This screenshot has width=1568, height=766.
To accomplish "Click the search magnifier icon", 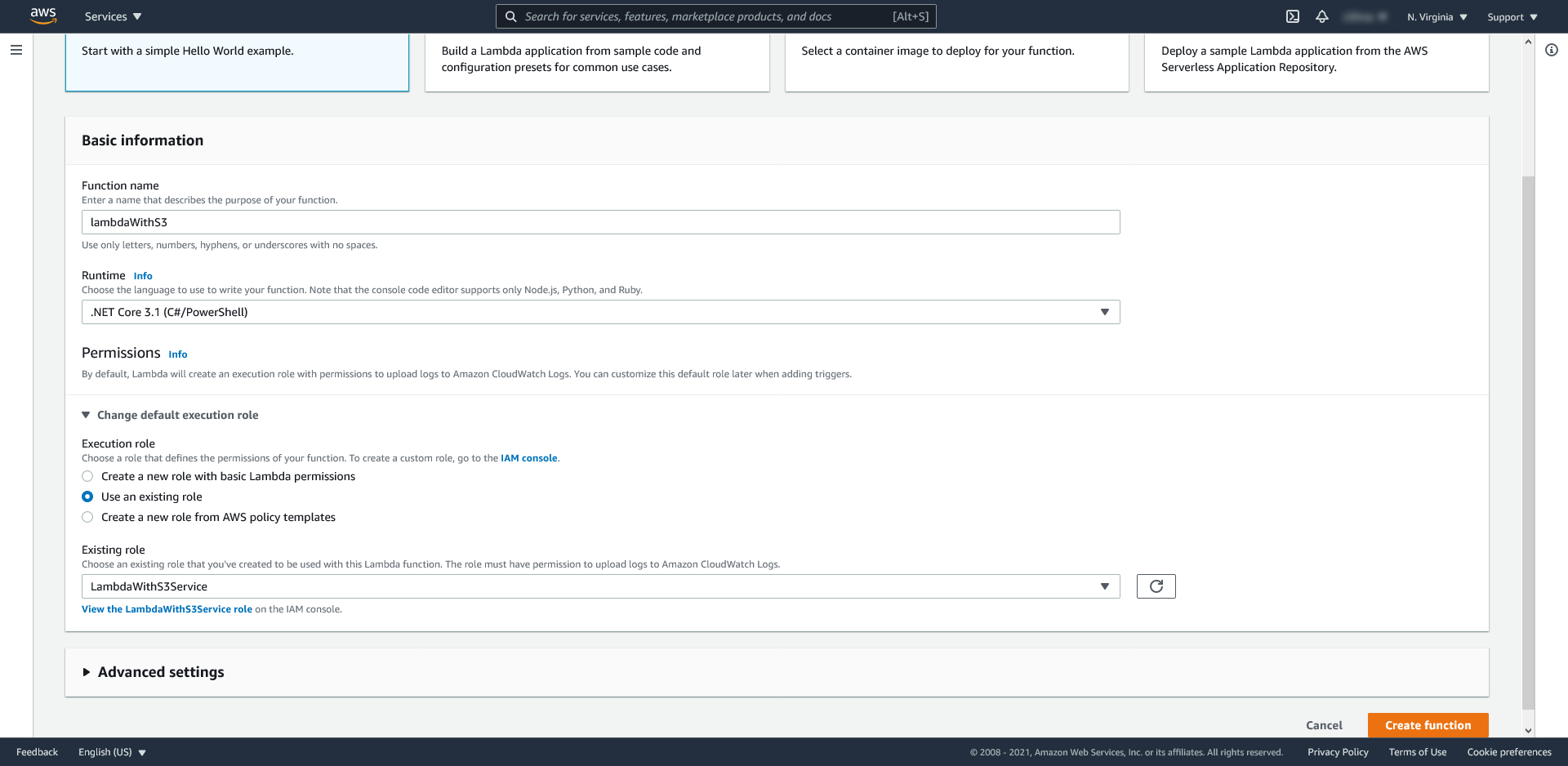I will [x=510, y=16].
